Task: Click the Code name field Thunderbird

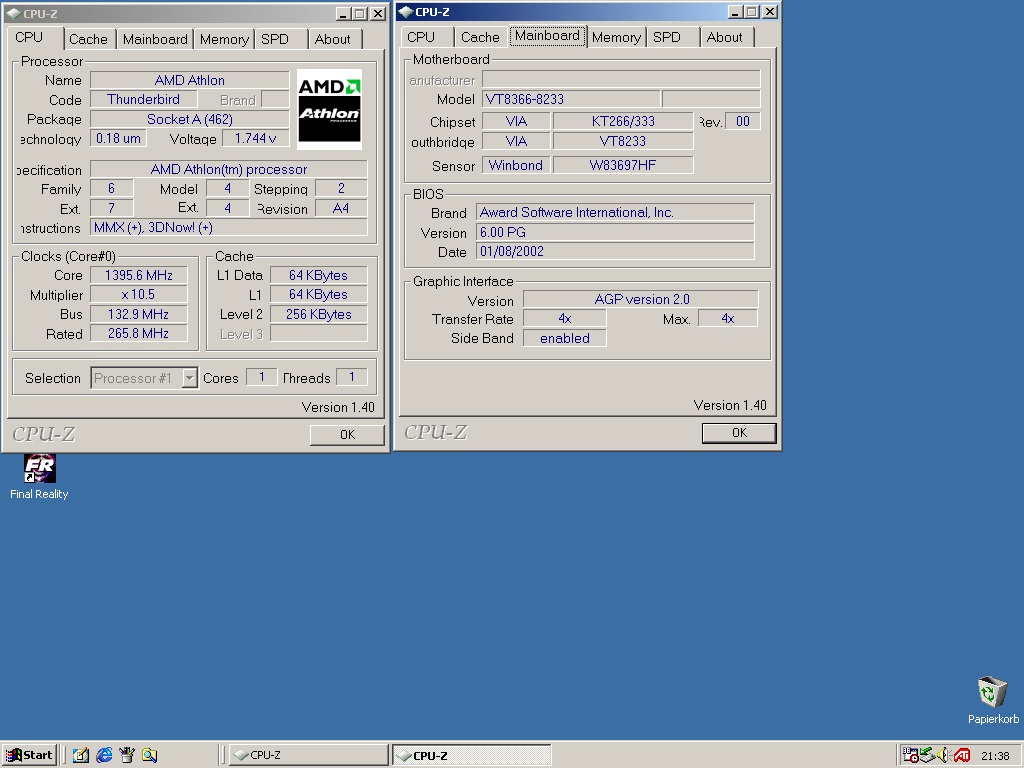Action: tap(144, 99)
